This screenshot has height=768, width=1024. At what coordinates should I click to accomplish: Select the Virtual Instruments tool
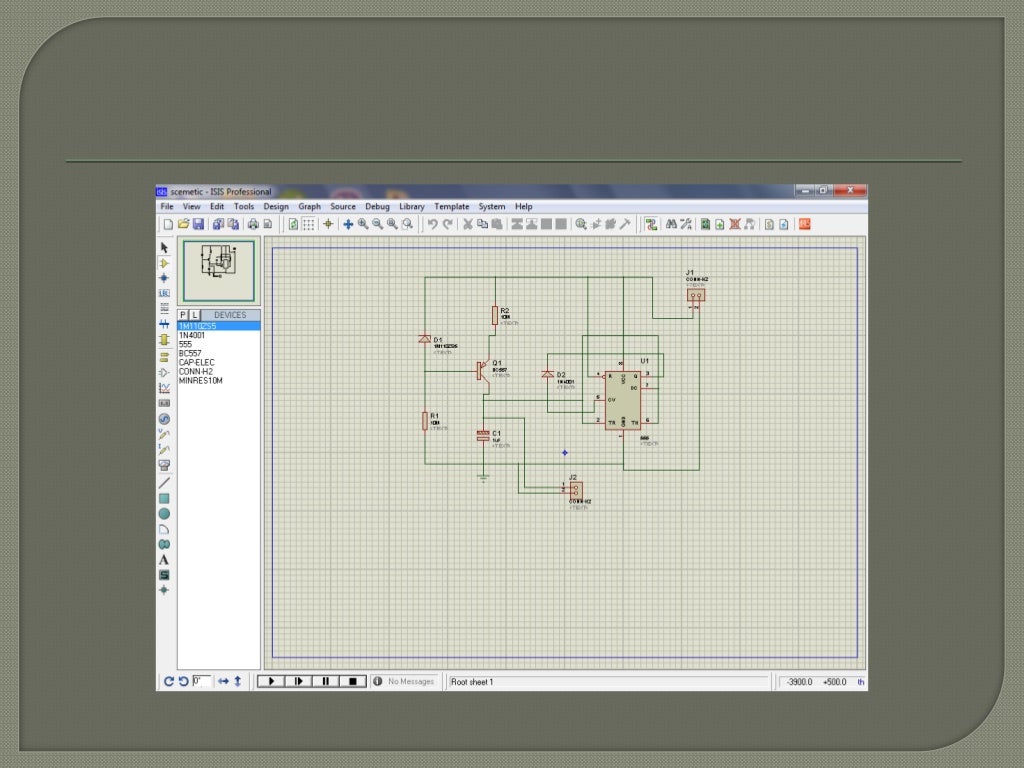tap(164, 466)
